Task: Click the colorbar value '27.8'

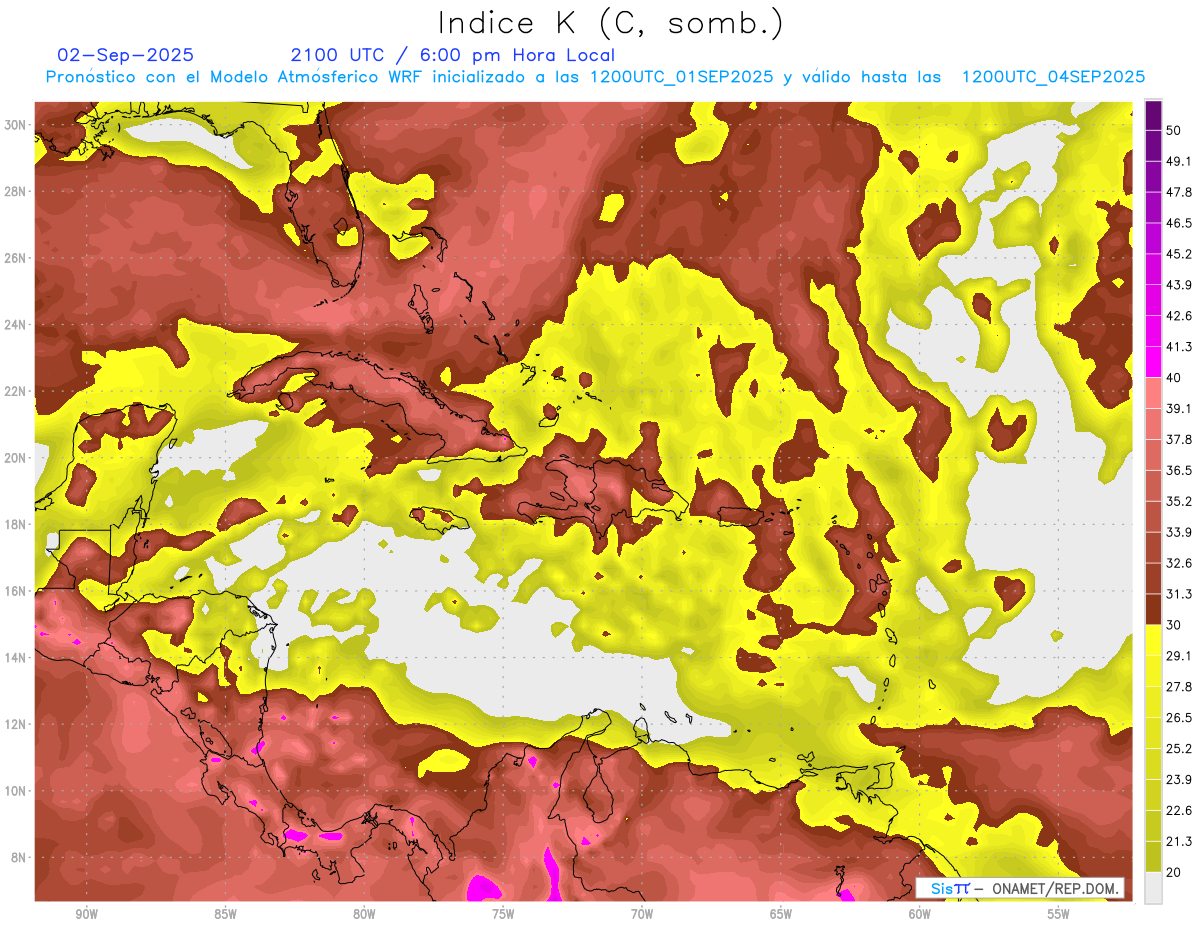Action: (1179, 687)
